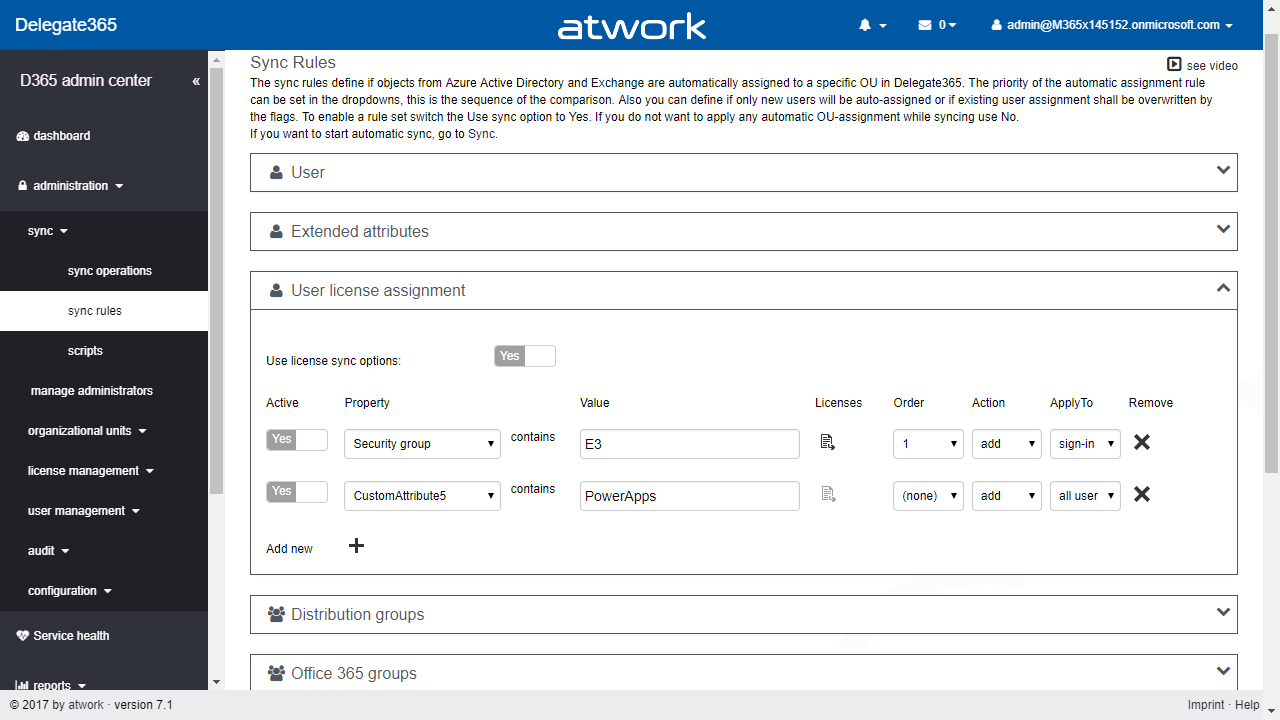The image size is (1280, 720).
Task: Toggle Use license sync options switch
Action: (525, 356)
